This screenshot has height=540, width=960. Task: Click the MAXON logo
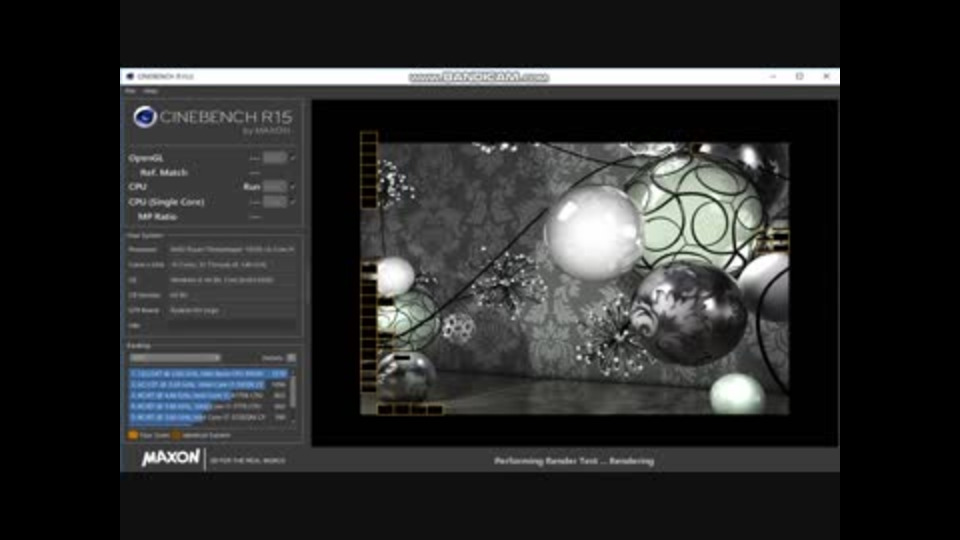pyautogui.click(x=171, y=458)
